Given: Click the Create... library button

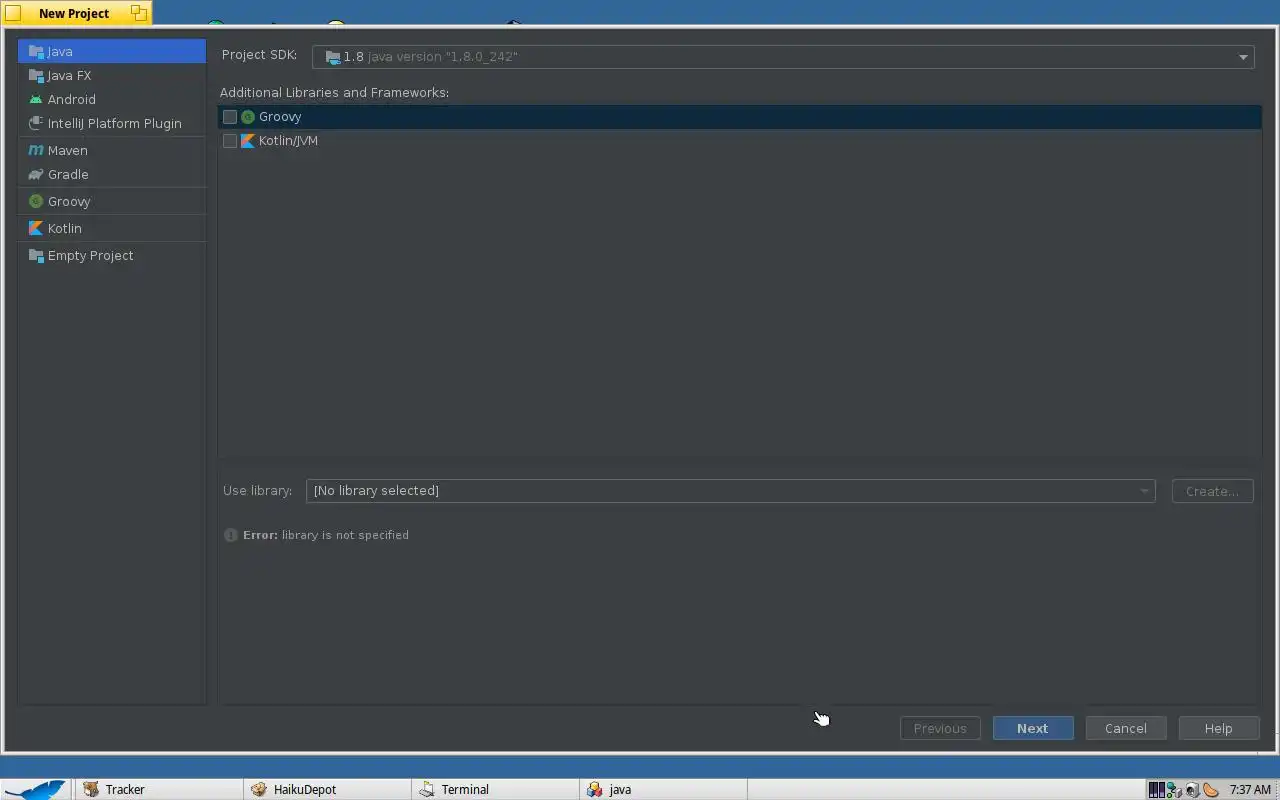Looking at the screenshot, I should [x=1212, y=491].
